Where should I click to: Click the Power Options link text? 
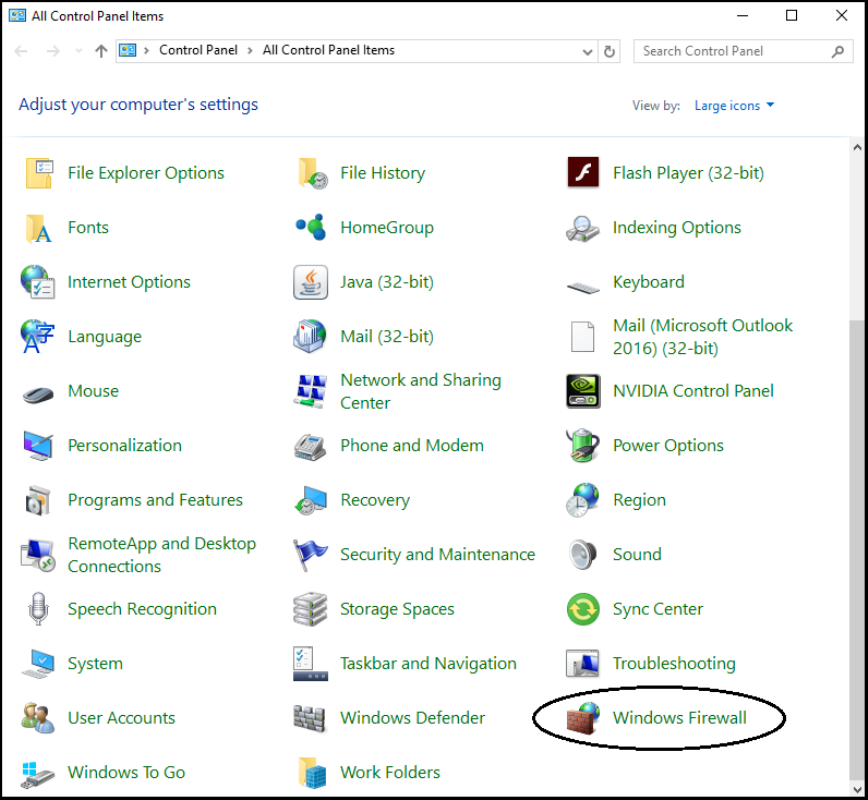coord(668,446)
